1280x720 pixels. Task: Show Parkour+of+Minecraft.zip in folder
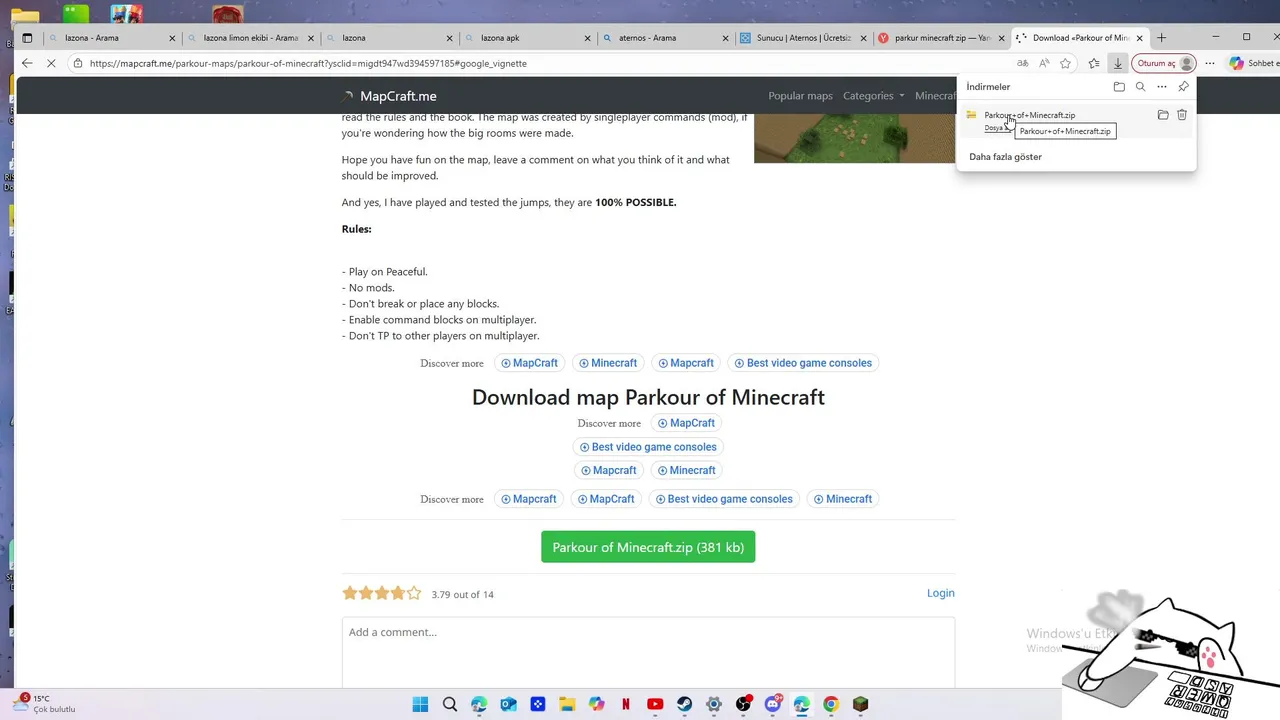[1163, 115]
